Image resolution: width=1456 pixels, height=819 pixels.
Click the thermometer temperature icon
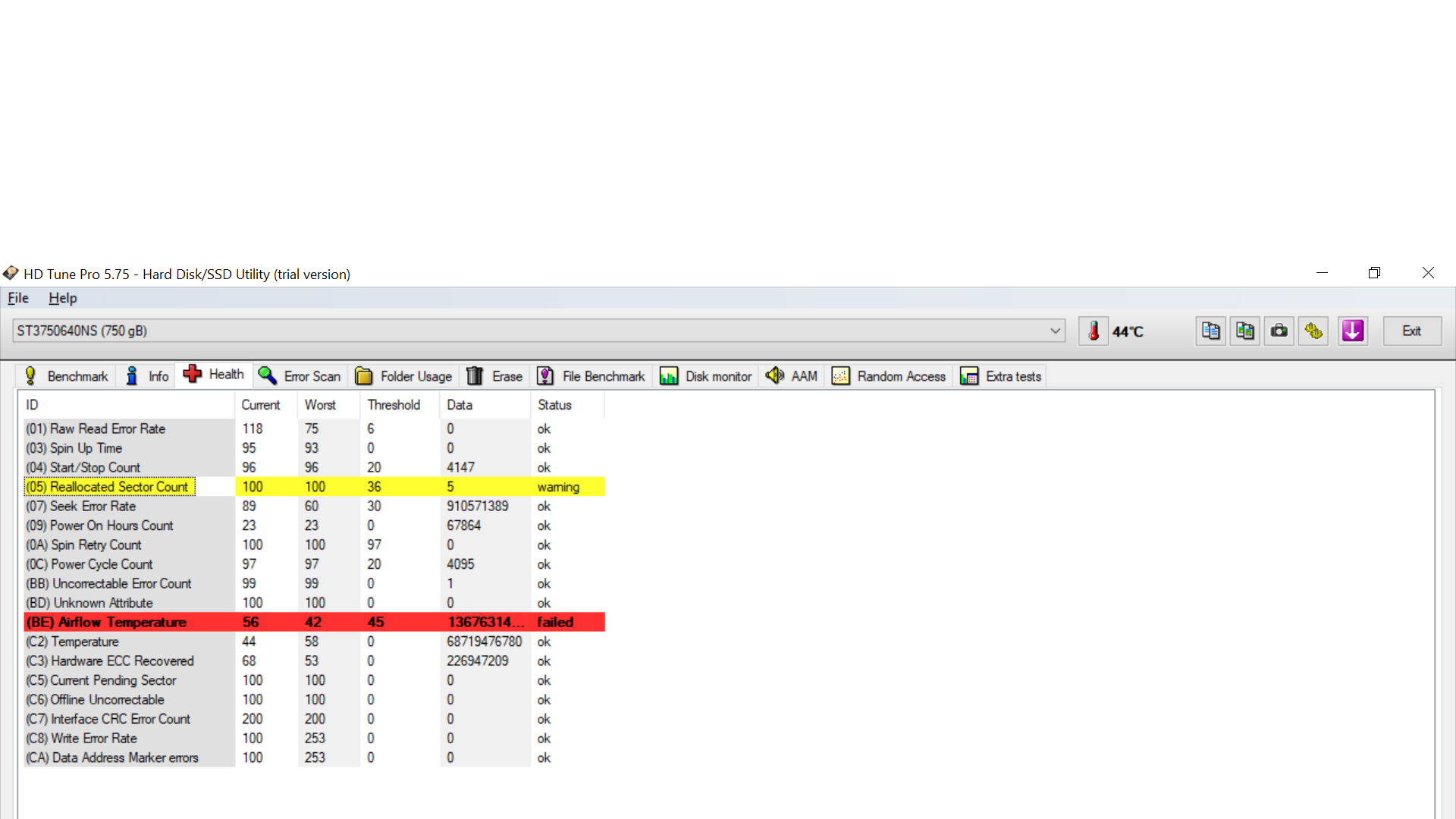pos(1094,331)
